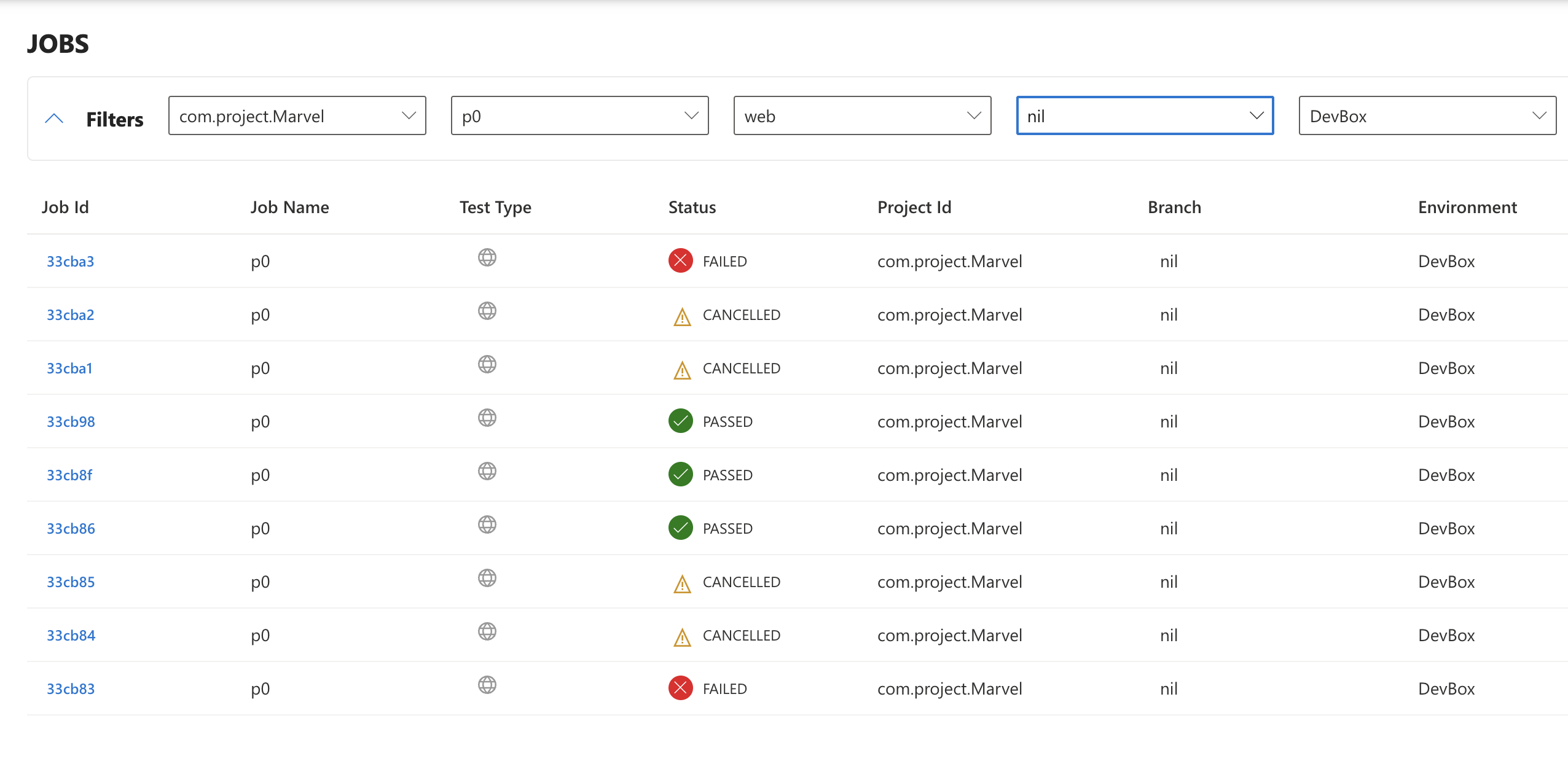Click the Job Id column header
1568x764 pixels.
[x=65, y=208]
